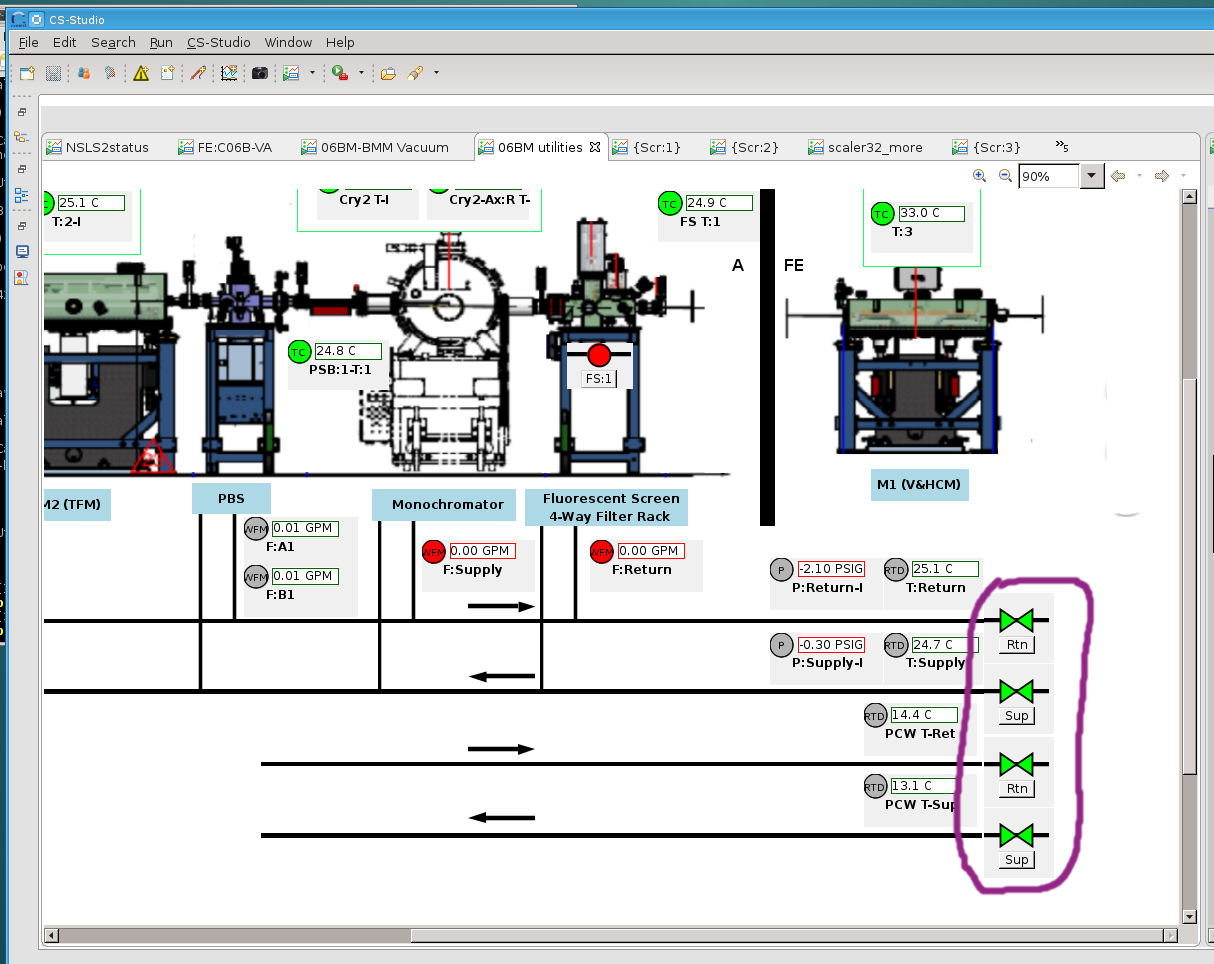1214x964 pixels.
Task: Click the OPI display runtime icon
Action: [x=292, y=73]
